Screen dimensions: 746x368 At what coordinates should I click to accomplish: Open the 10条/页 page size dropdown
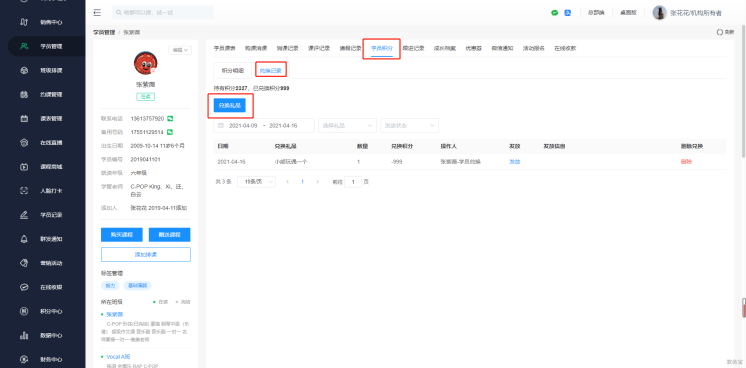pos(256,182)
